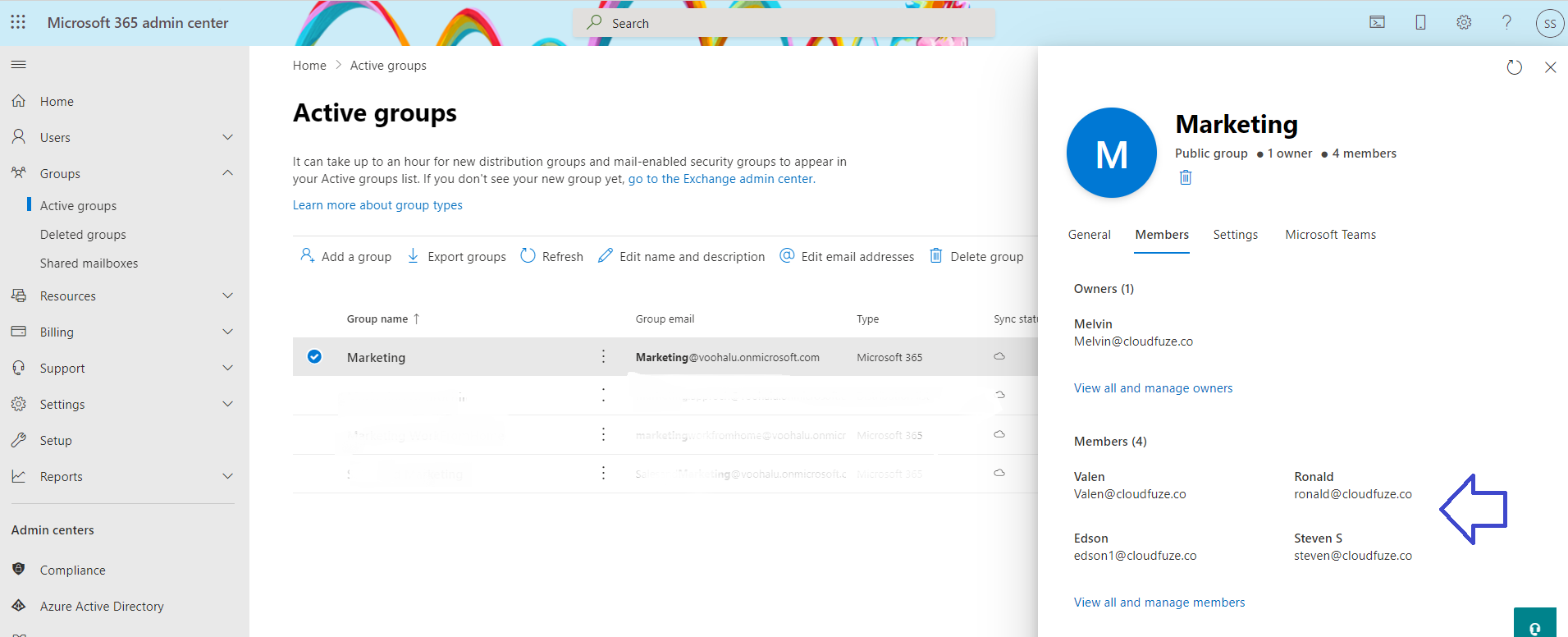Image resolution: width=1568 pixels, height=637 pixels.
Task: Collapse the Groups menu chevron
Action: point(228,173)
